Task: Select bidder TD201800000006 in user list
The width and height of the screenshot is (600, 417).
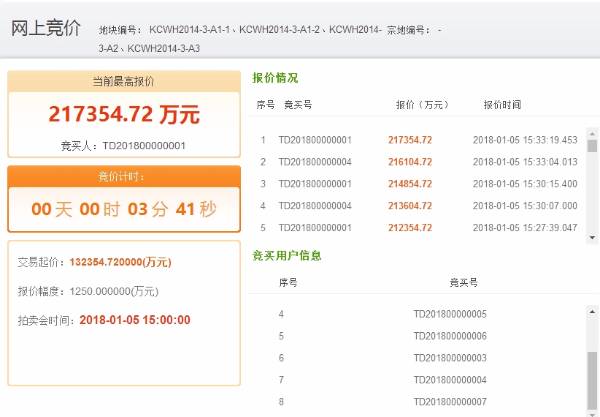Action: click(x=449, y=336)
